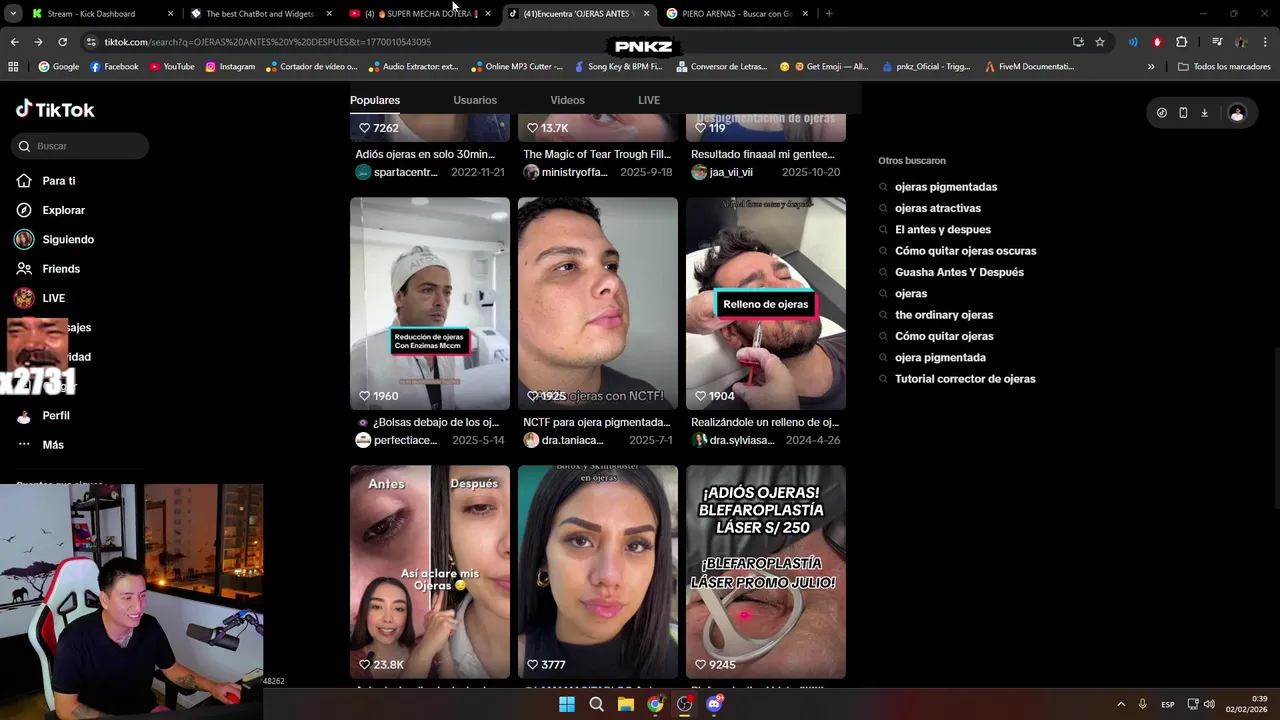
Task: Open the Para ti home feed
Action: pyautogui.click(x=46, y=181)
